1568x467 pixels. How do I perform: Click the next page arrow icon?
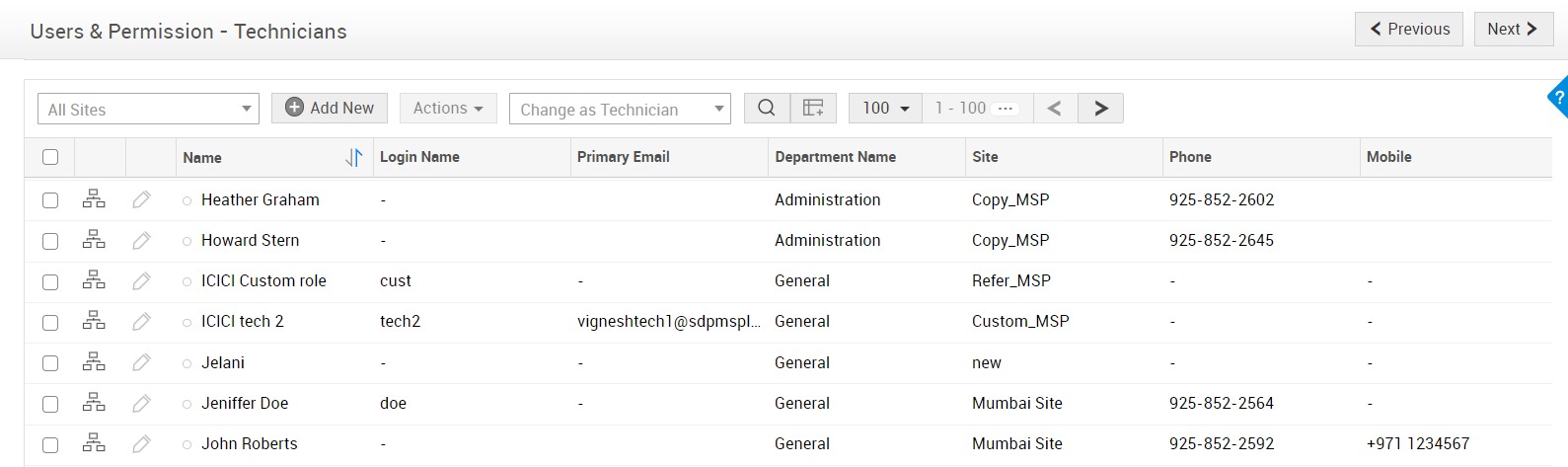pos(1101,108)
